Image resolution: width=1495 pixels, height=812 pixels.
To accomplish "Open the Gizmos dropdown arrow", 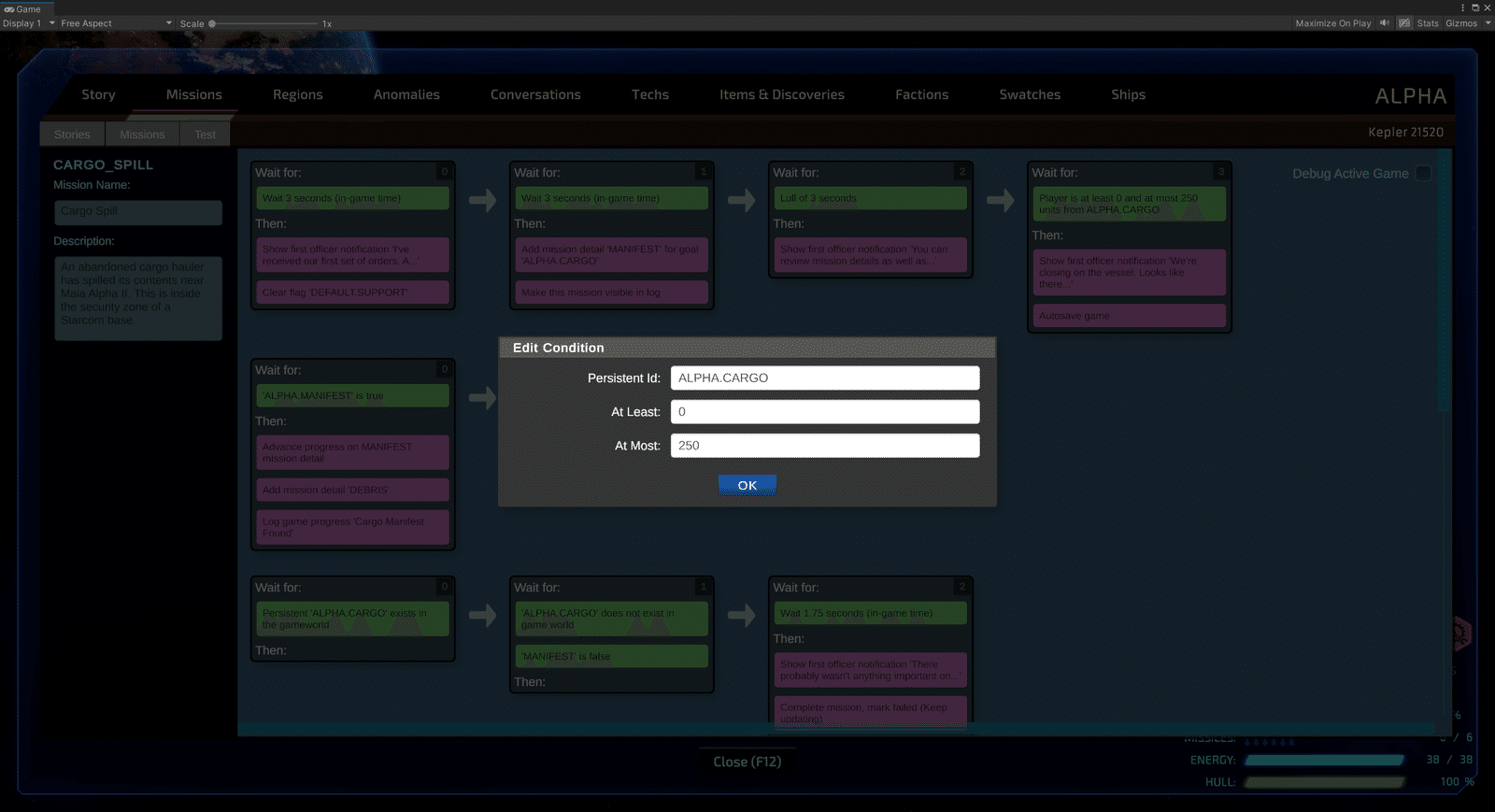I will click(x=1488, y=23).
